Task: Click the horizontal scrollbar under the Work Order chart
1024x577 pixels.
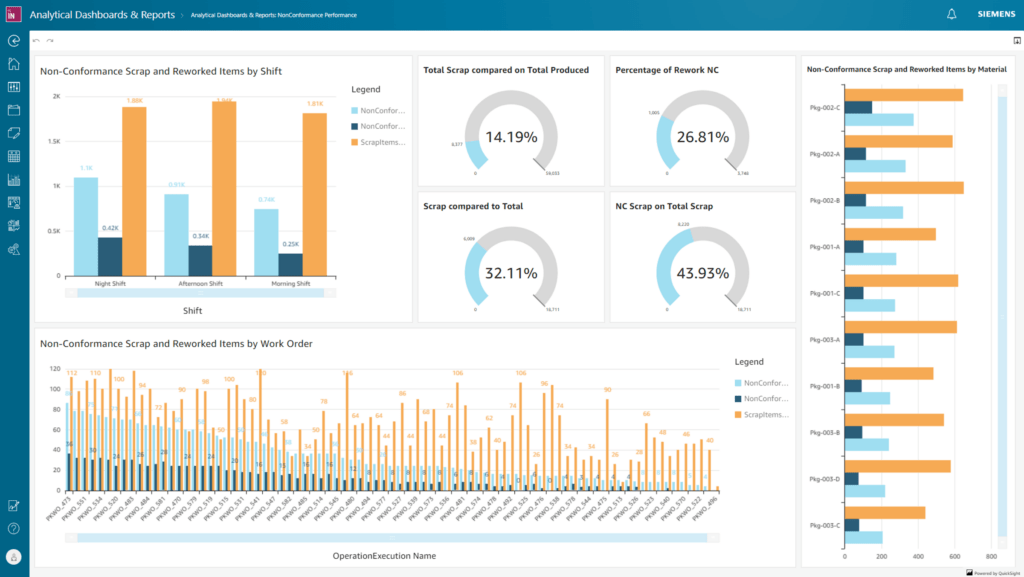Action: (x=390, y=539)
